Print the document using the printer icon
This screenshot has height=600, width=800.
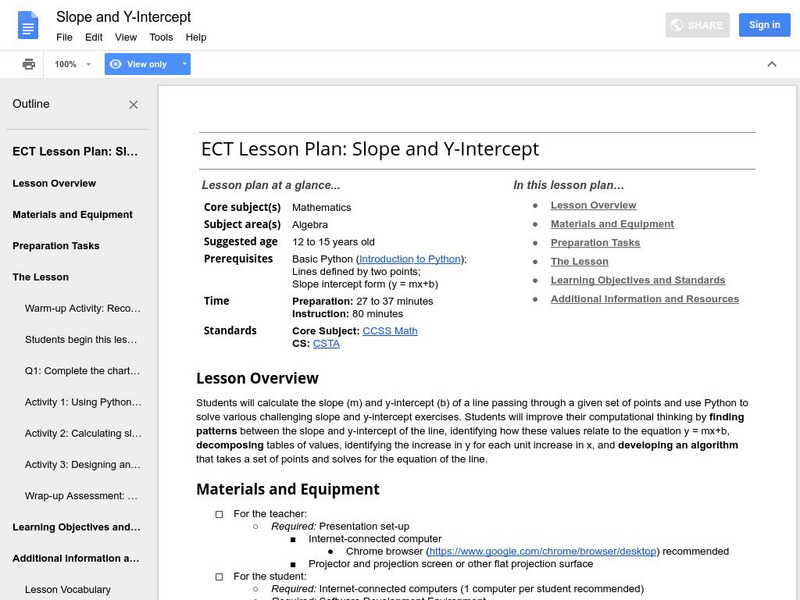coord(29,64)
